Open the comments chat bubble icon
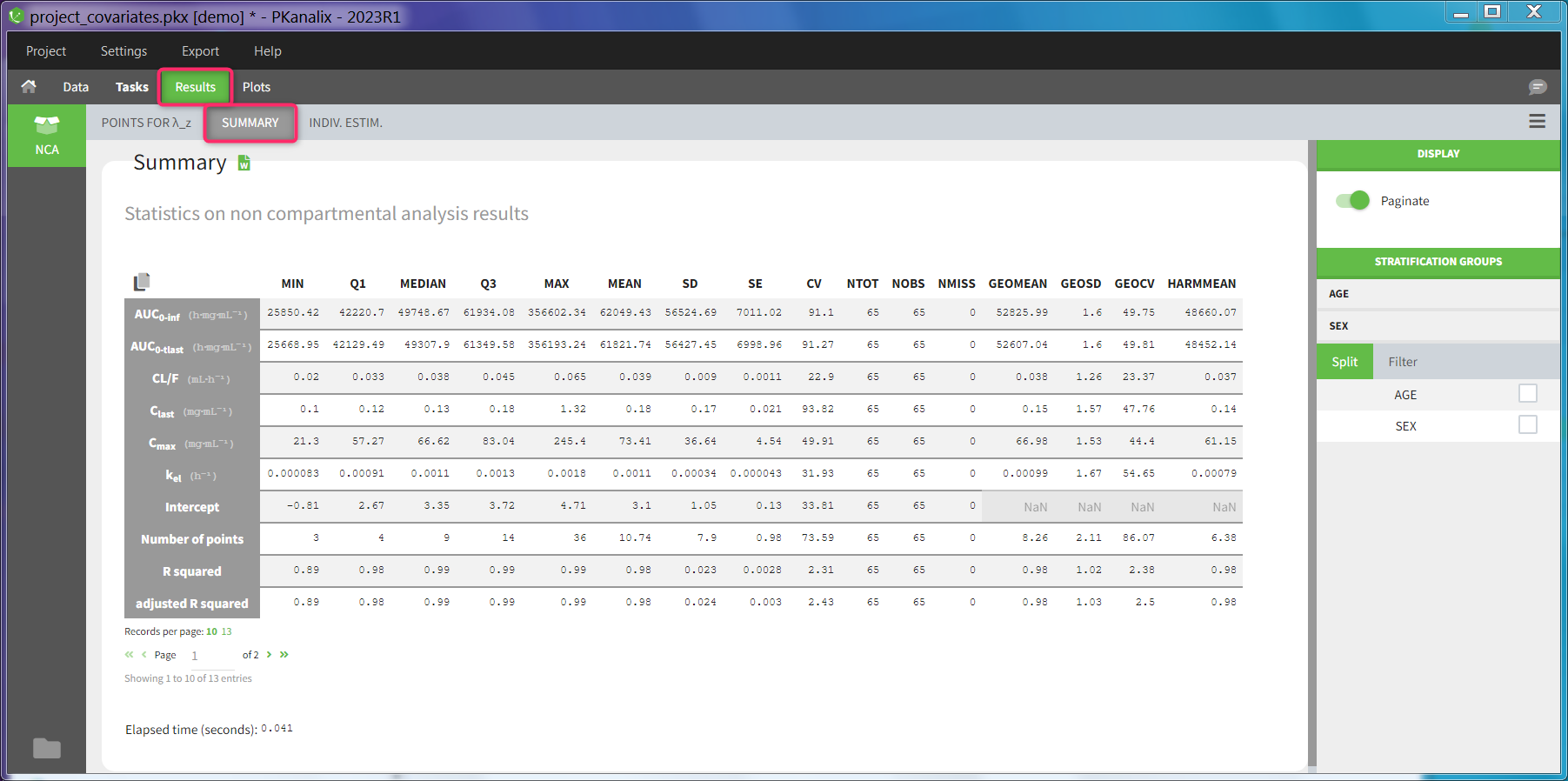Screen dimensions: 1568x781 1537,87
